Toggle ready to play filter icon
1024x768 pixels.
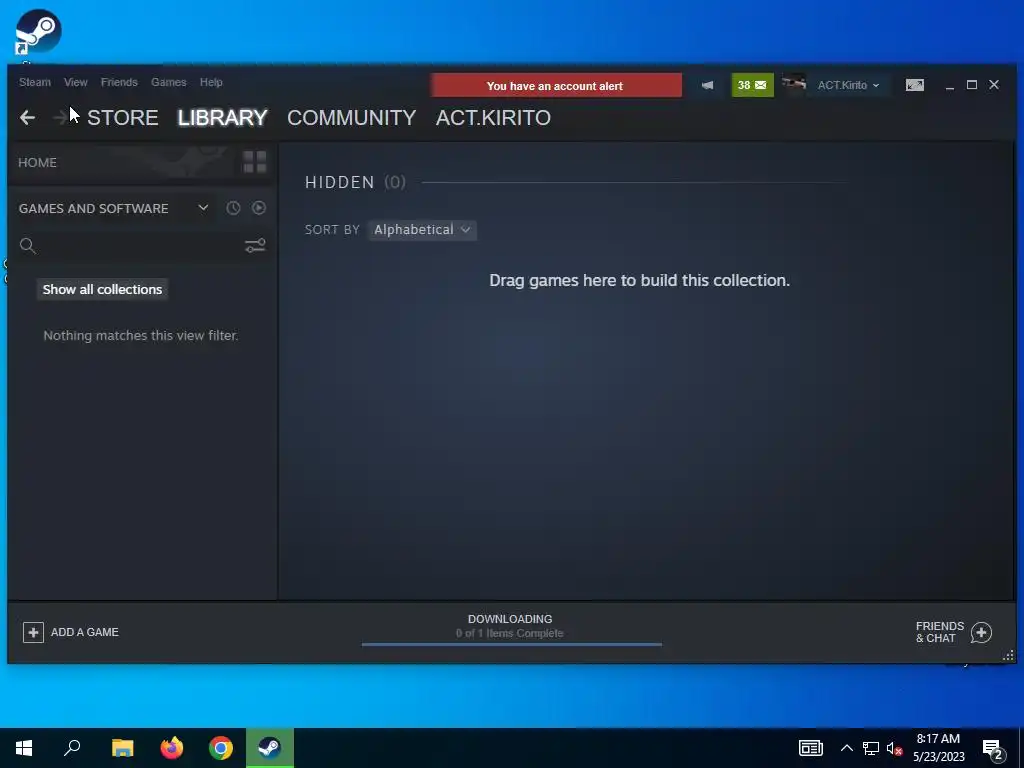tap(259, 208)
